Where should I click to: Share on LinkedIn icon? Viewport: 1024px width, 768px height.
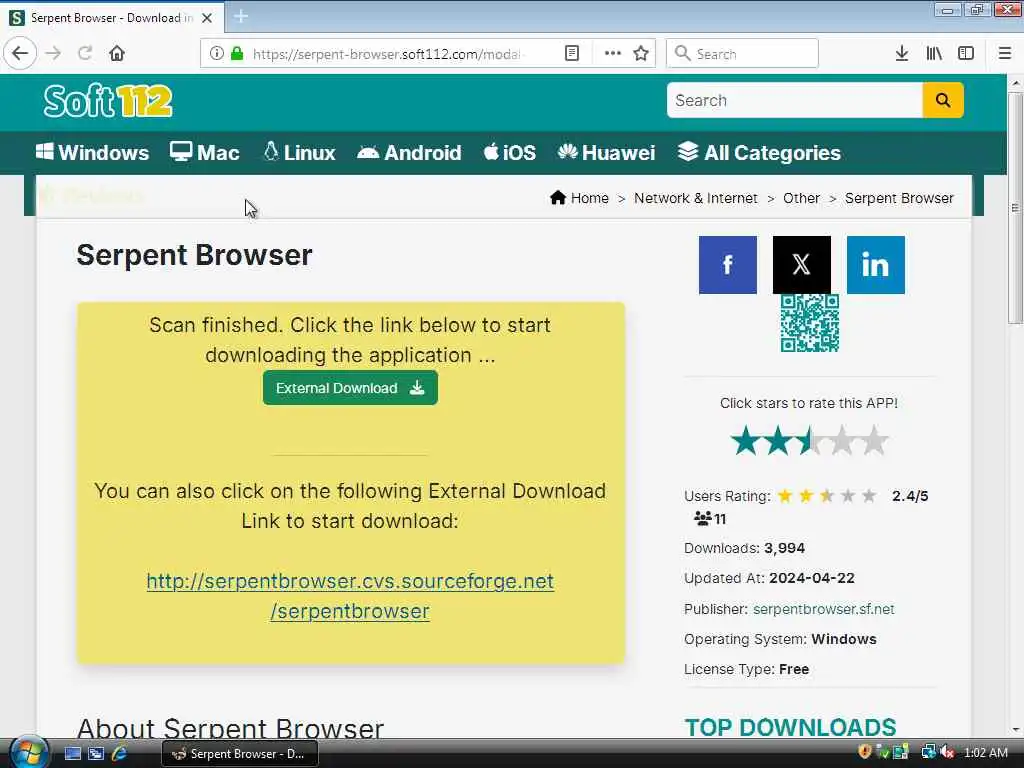[876, 264]
